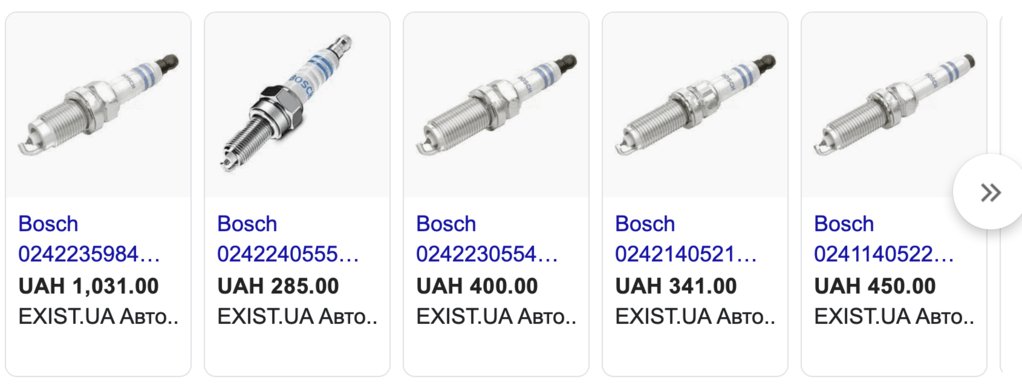Open the Bosch 0242235984 product link
Screen dimensions: 1022x391
pyautogui.click(x=89, y=239)
